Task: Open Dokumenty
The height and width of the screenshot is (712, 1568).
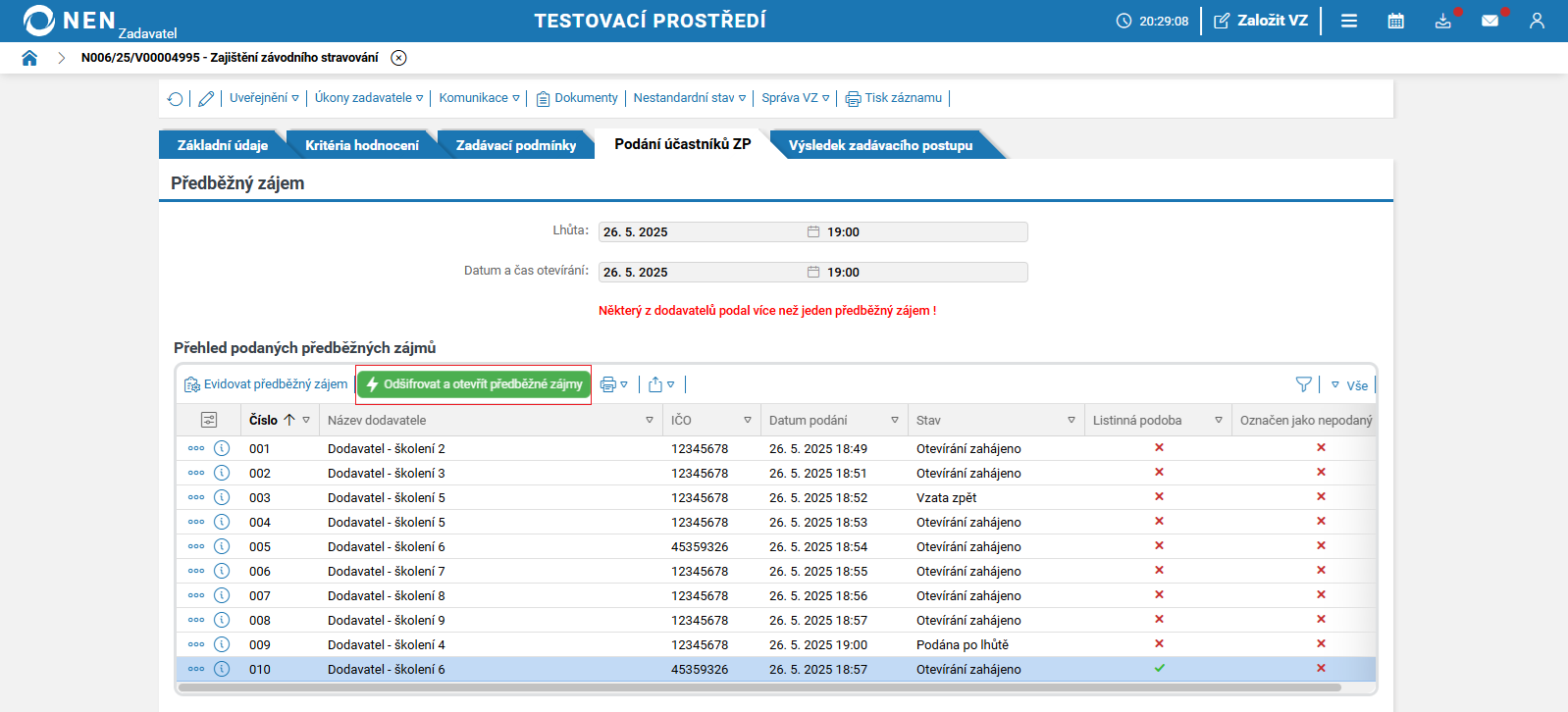Action: 577,98
